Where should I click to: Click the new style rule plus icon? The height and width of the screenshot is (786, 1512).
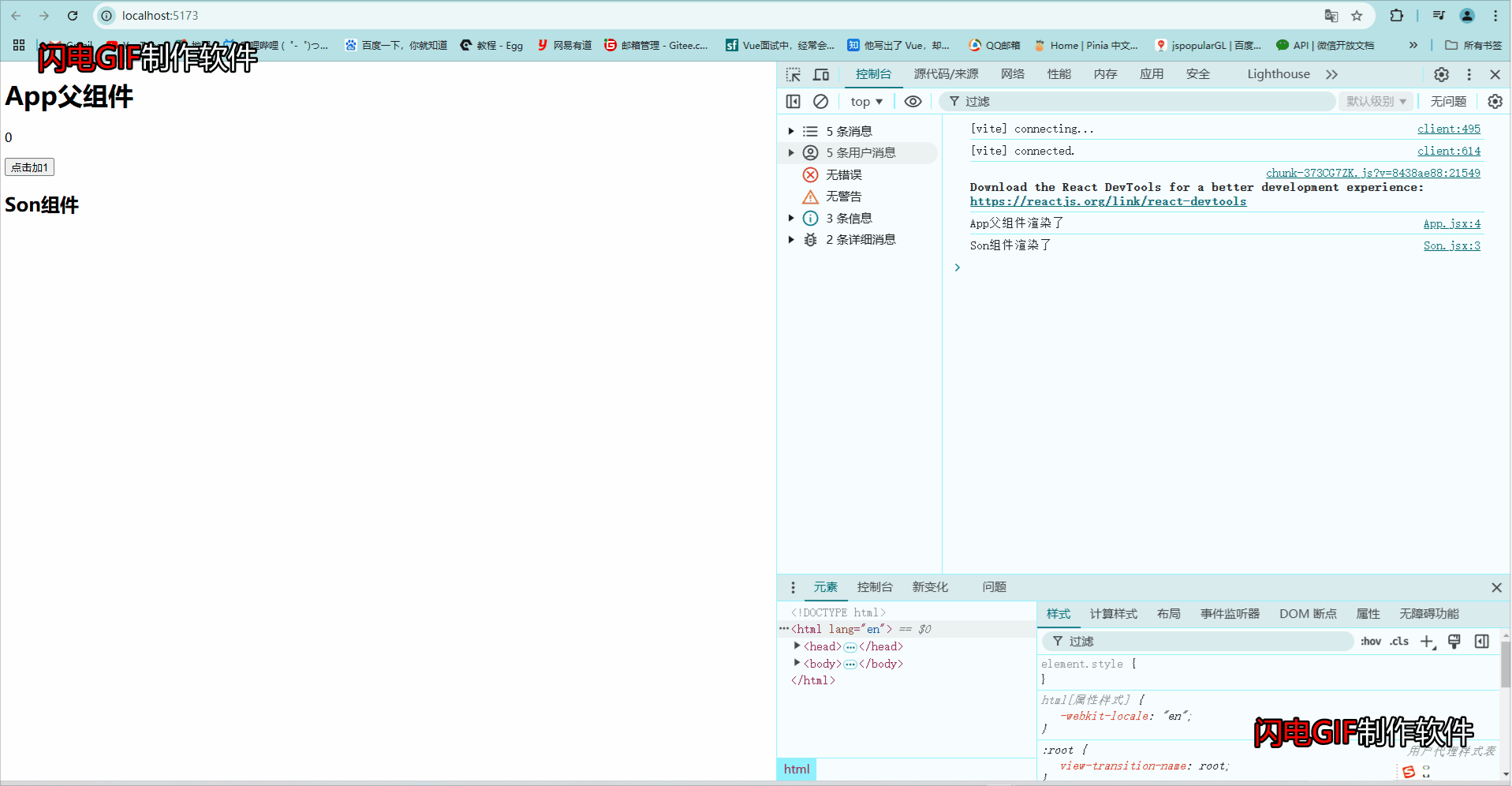pyautogui.click(x=1427, y=641)
